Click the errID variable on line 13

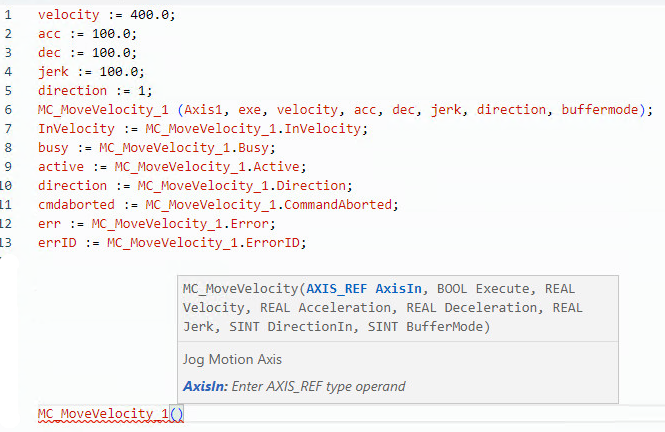point(56,242)
